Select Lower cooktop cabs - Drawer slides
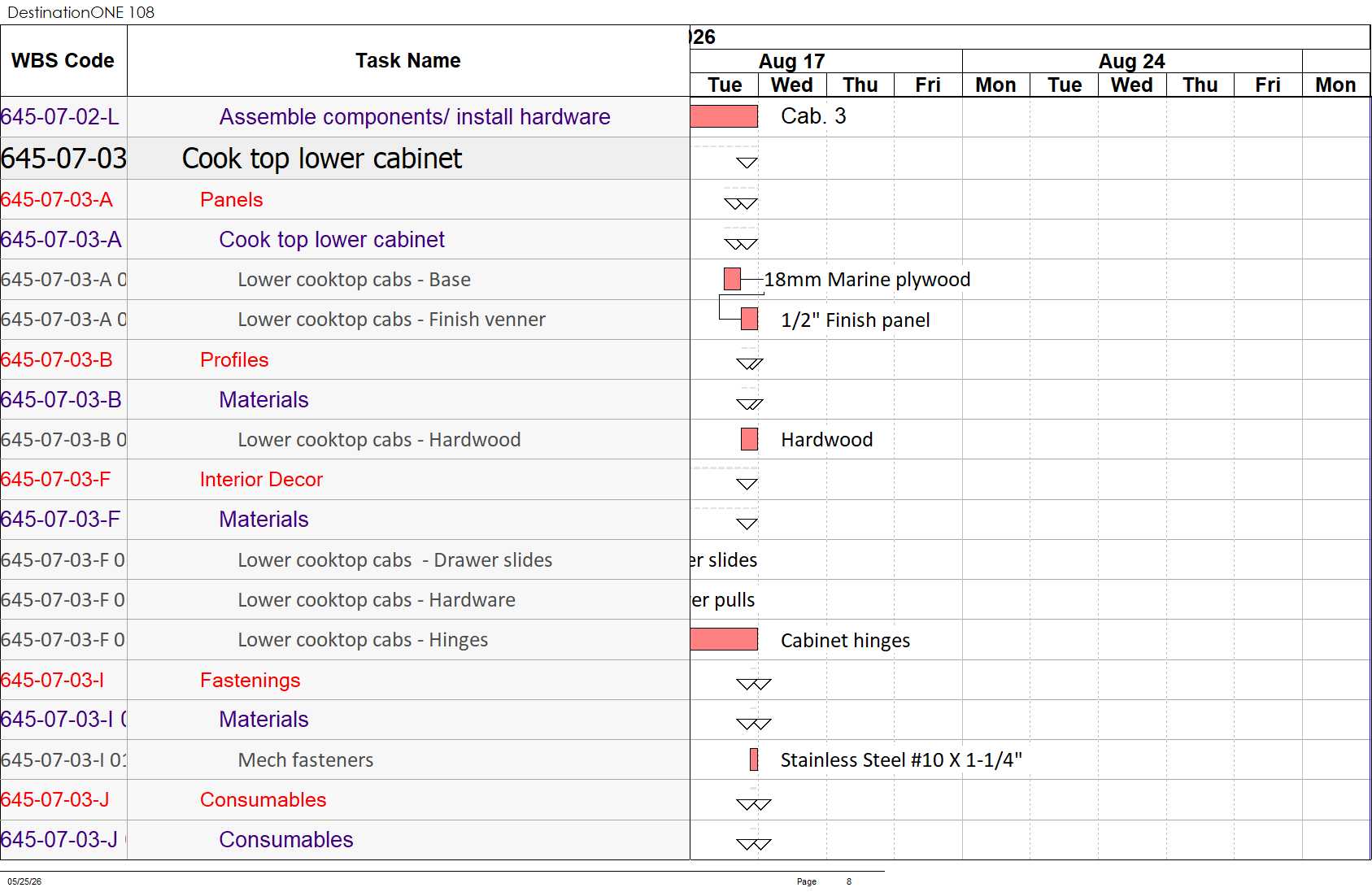Image resolution: width=1372 pixels, height=892 pixels. (395, 560)
